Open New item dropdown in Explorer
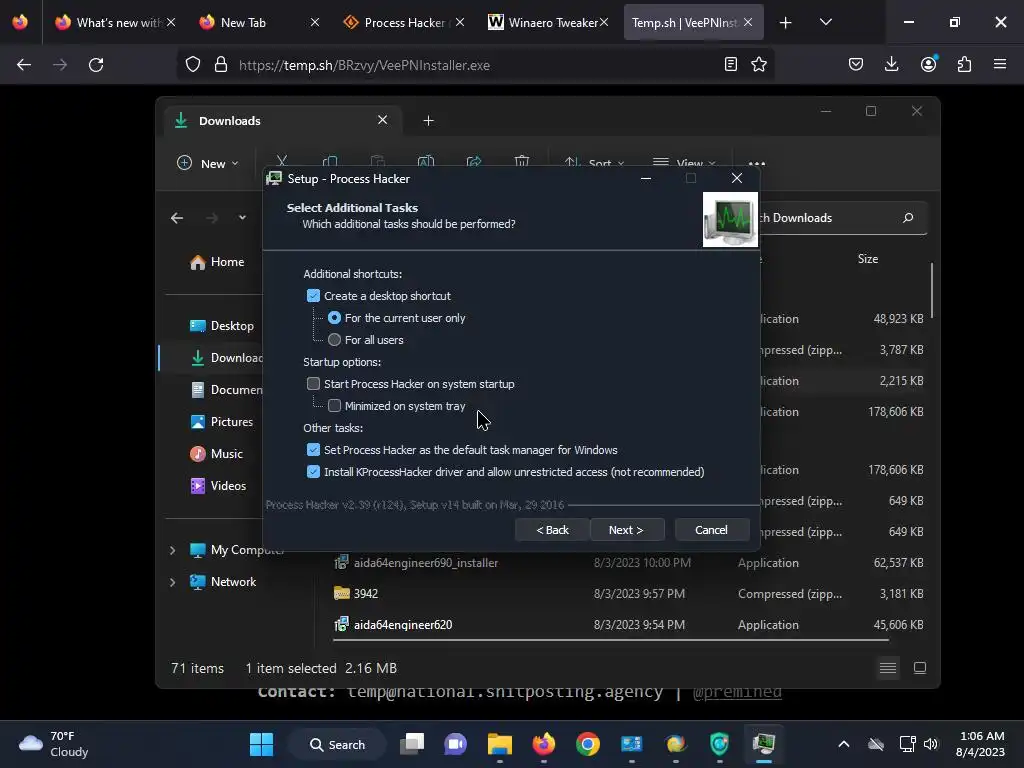Viewport: 1024px width, 768px height. point(208,163)
